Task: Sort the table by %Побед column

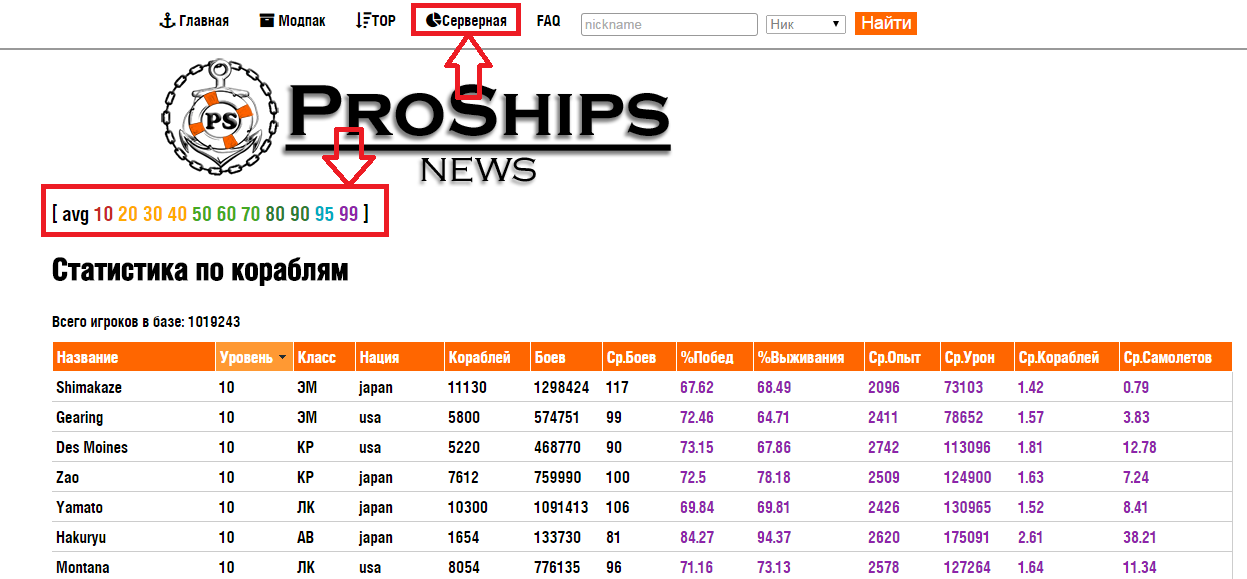Action: tap(706, 358)
